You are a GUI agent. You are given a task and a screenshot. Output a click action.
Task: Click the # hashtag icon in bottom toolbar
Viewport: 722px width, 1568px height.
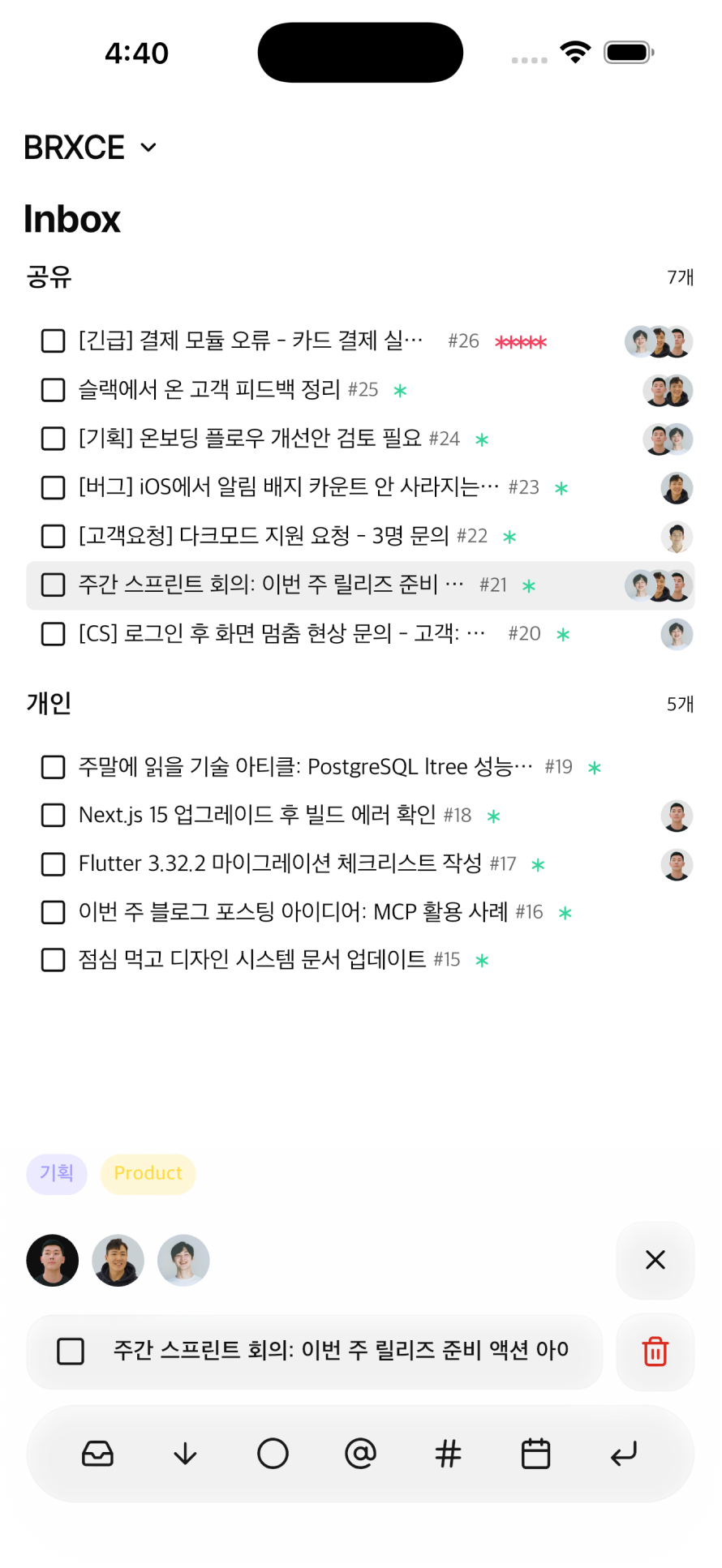click(x=448, y=1454)
